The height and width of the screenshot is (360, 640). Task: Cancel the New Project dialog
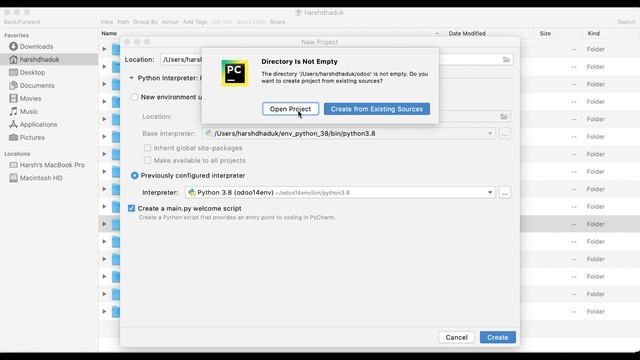[456, 338]
